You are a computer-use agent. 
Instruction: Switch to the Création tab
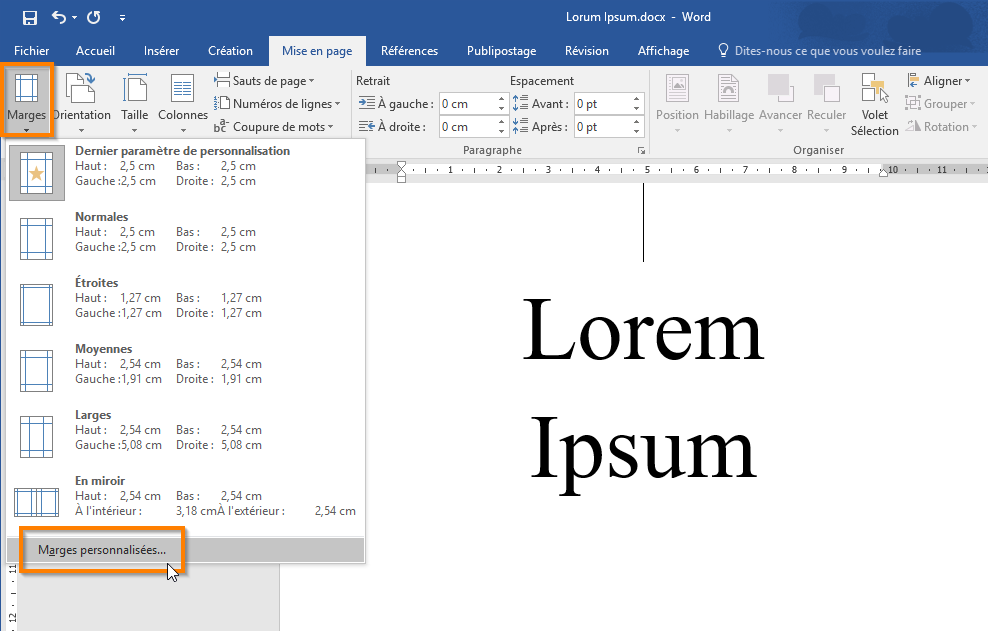[x=231, y=51]
